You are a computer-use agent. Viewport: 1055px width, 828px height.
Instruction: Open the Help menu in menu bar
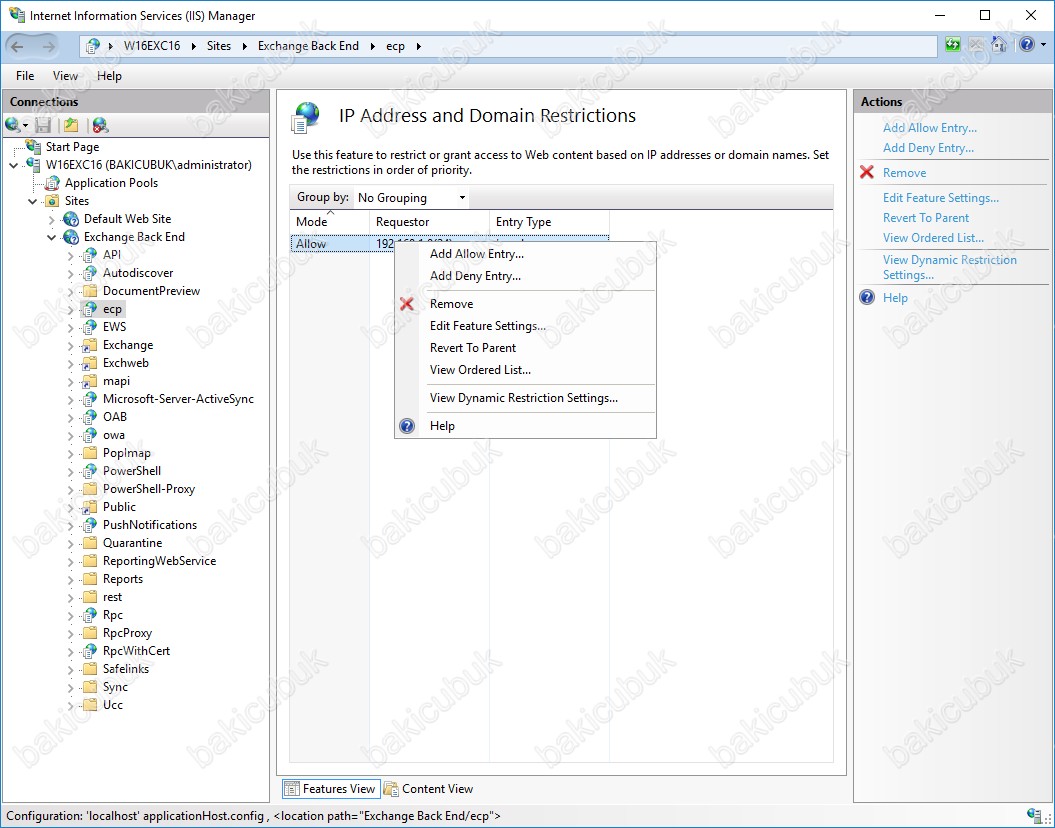click(x=109, y=76)
